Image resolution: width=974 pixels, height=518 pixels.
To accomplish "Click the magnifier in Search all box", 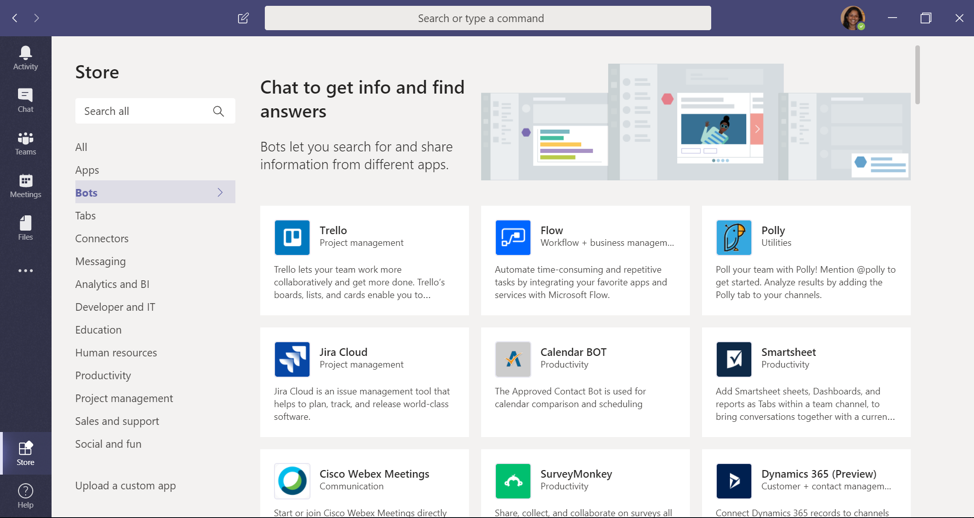I will point(218,111).
